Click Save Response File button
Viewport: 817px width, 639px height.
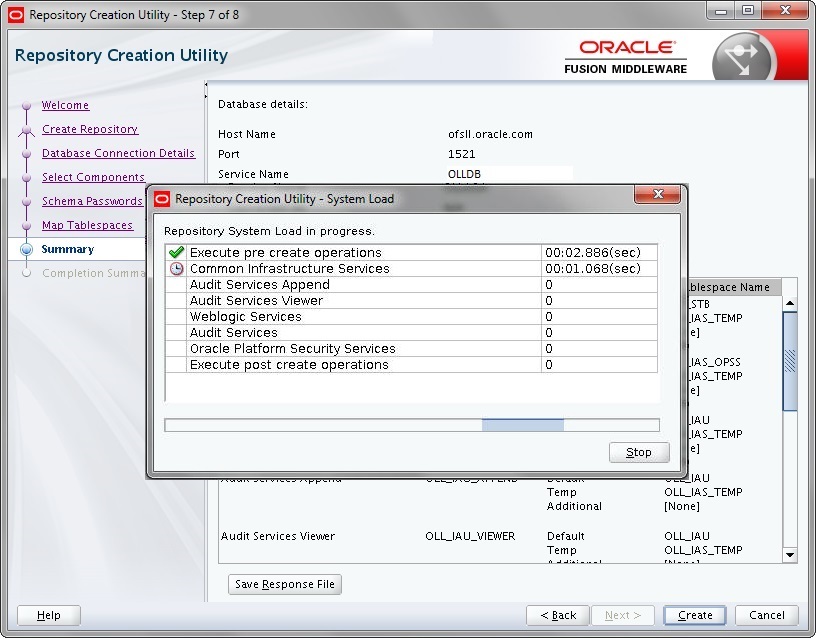point(284,584)
